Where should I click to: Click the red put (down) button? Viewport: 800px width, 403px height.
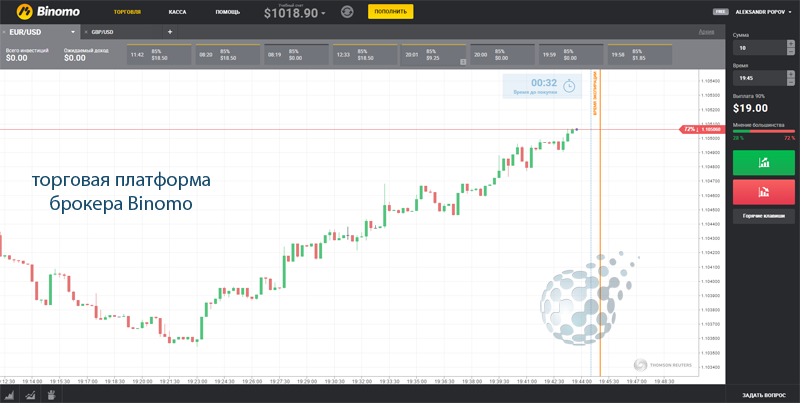pyautogui.click(x=764, y=192)
